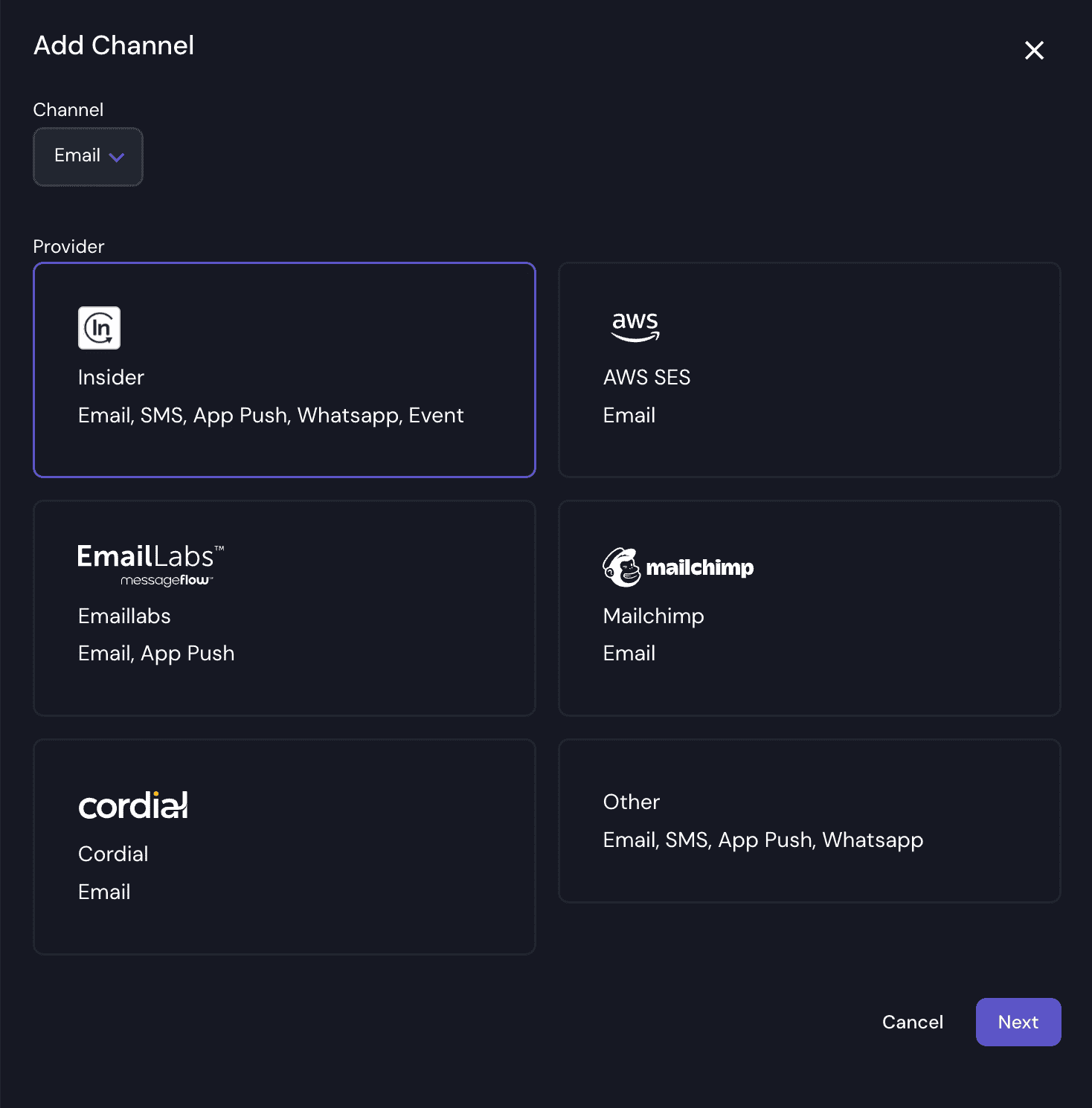Select the Insider provider name text

[111, 377]
